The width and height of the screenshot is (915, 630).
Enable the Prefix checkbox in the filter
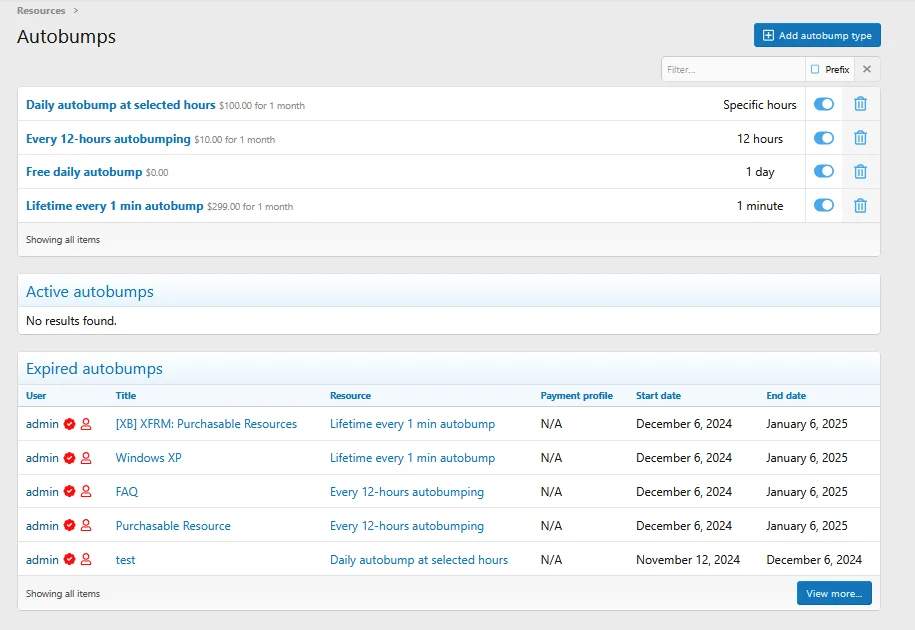click(815, 69)
